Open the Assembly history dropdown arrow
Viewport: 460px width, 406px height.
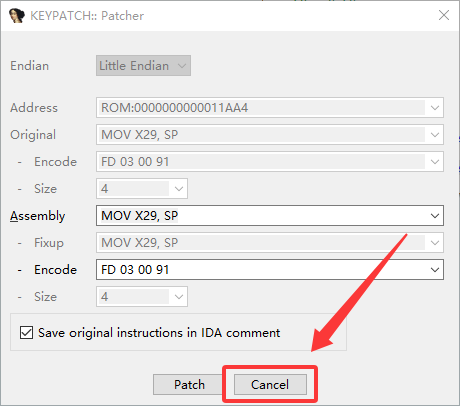435,216
